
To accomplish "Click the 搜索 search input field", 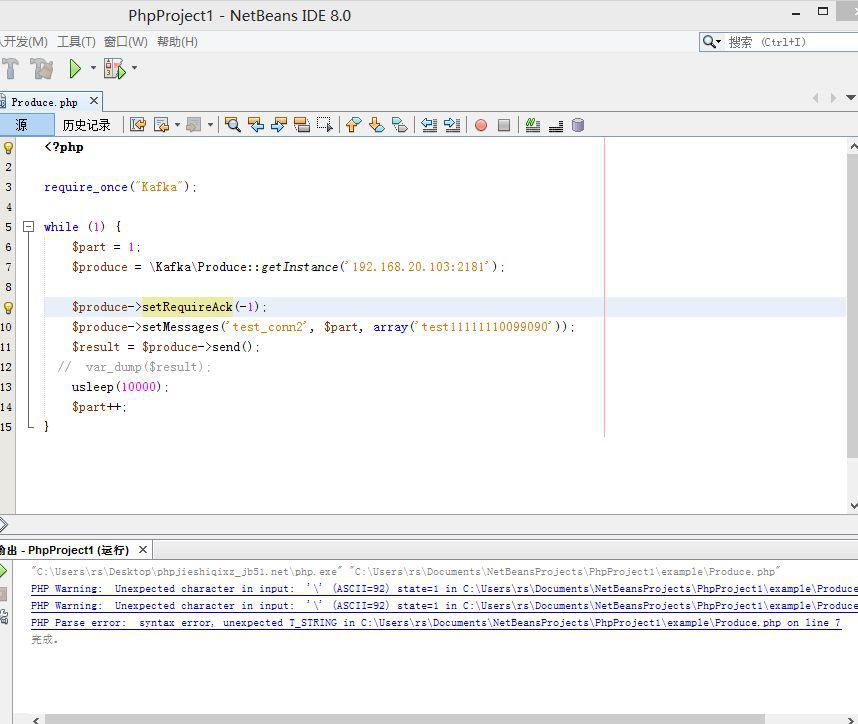I will [792, 42].
